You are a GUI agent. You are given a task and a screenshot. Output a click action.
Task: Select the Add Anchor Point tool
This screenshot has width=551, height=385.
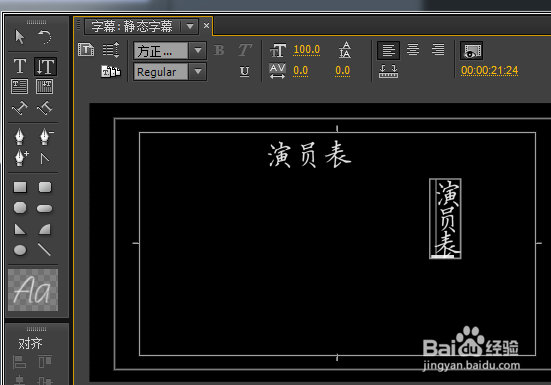21,157
